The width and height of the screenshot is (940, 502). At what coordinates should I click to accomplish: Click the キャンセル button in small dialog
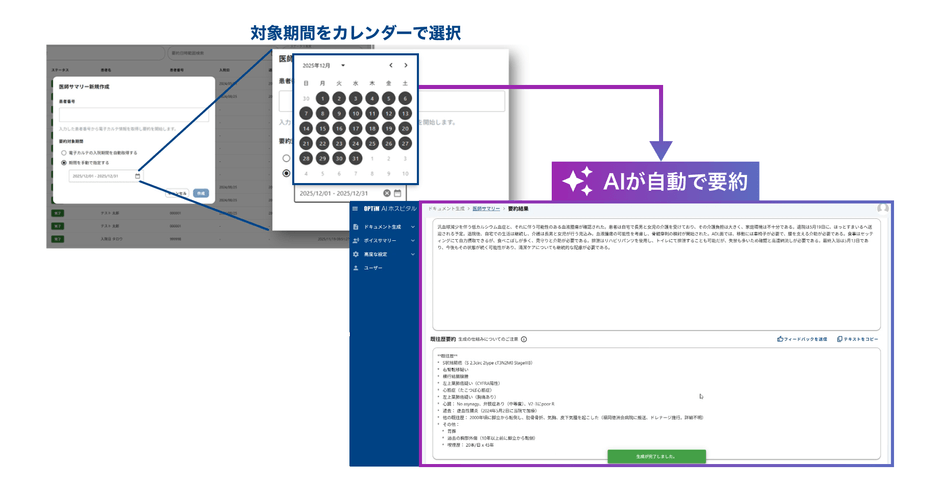tap(177, 194)
